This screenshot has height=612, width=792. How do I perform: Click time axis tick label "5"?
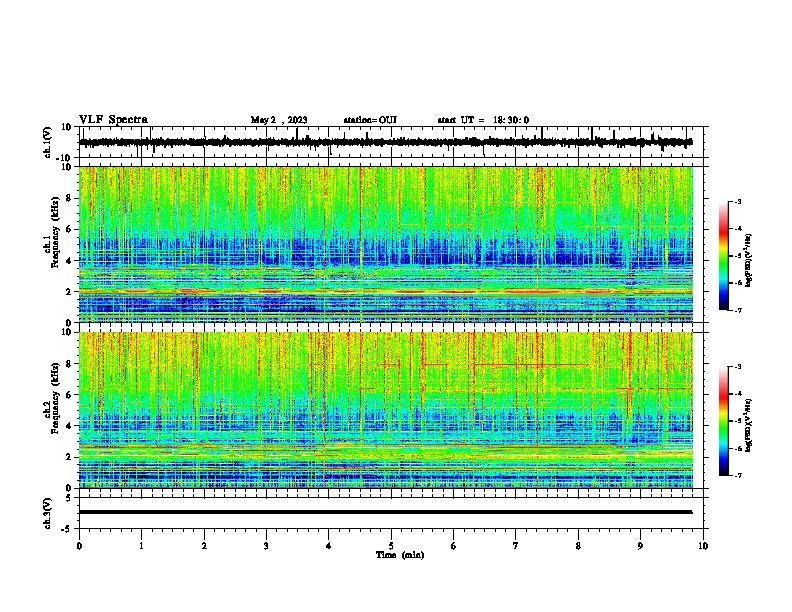click(x=391, y=546)
